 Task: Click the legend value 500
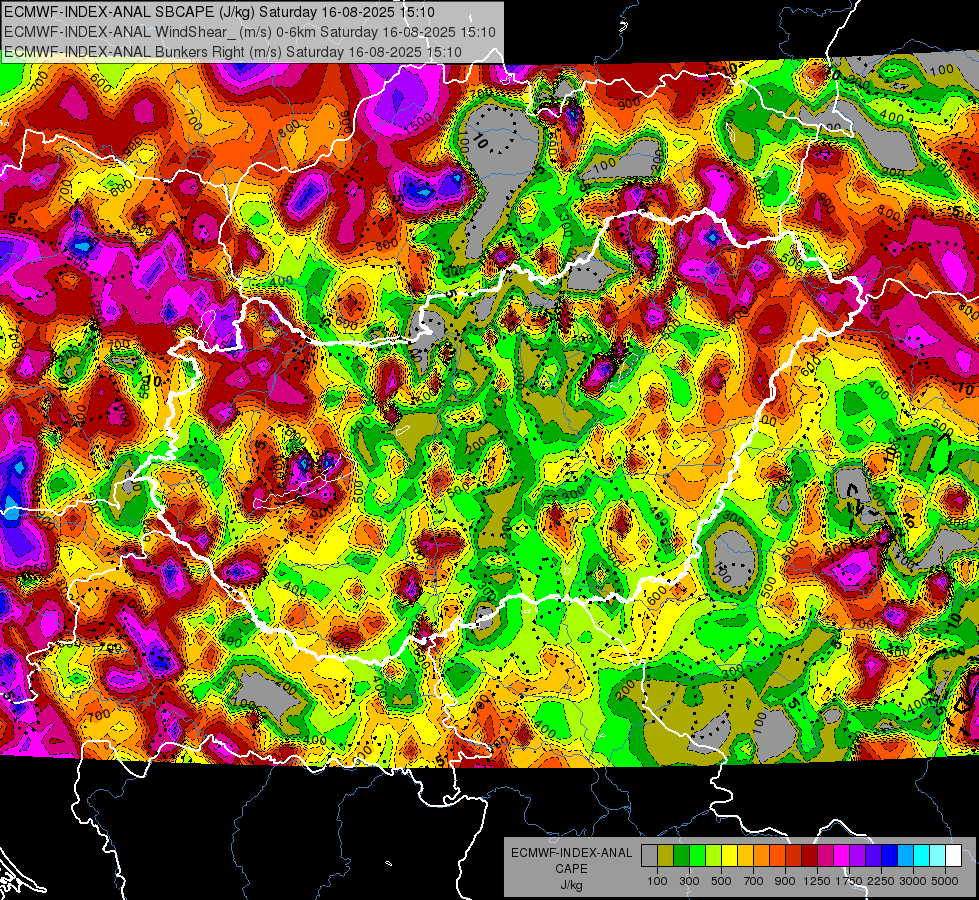[721, 881]
